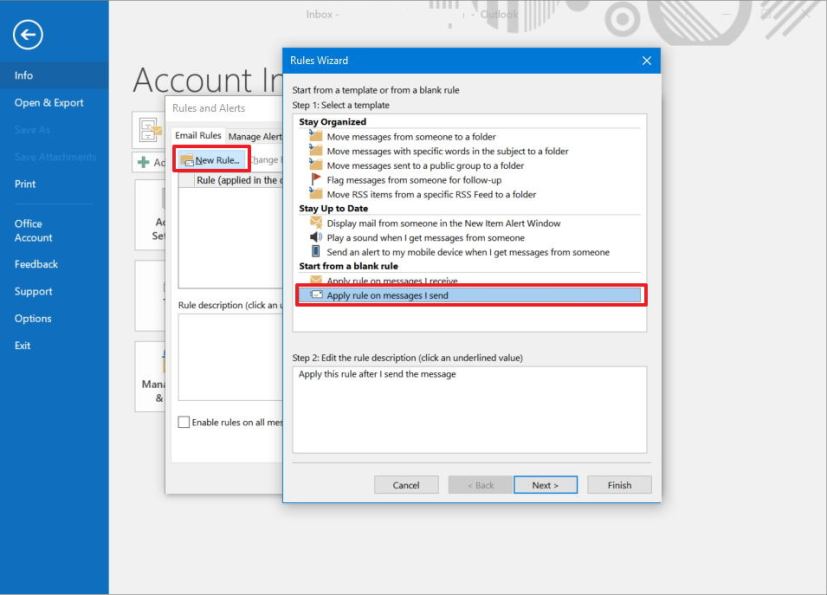This screenshot has width=827, height=595.
Task: Select Move RSS items to a folder template
Action: pyautogui.click(x=431, y=194)
